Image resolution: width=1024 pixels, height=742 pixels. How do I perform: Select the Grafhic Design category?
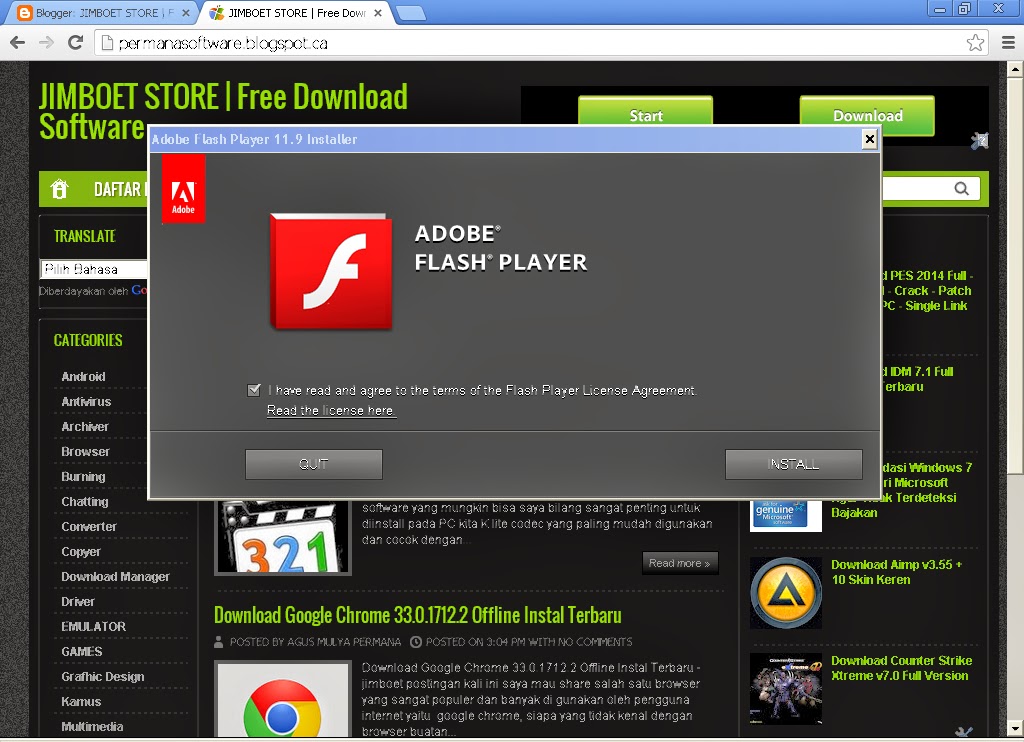(x=103, y=677)
